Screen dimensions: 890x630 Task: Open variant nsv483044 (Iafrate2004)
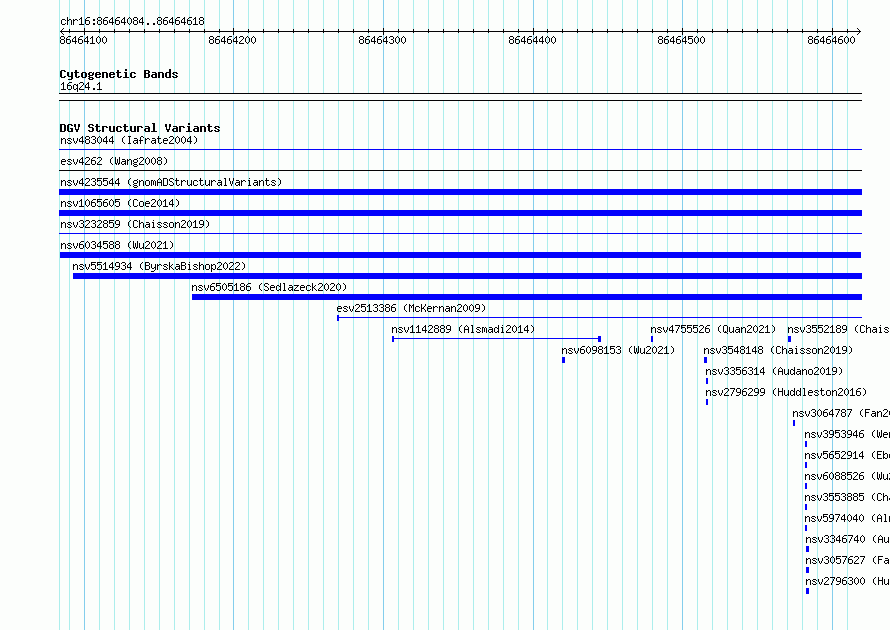(x=129, y=140)
